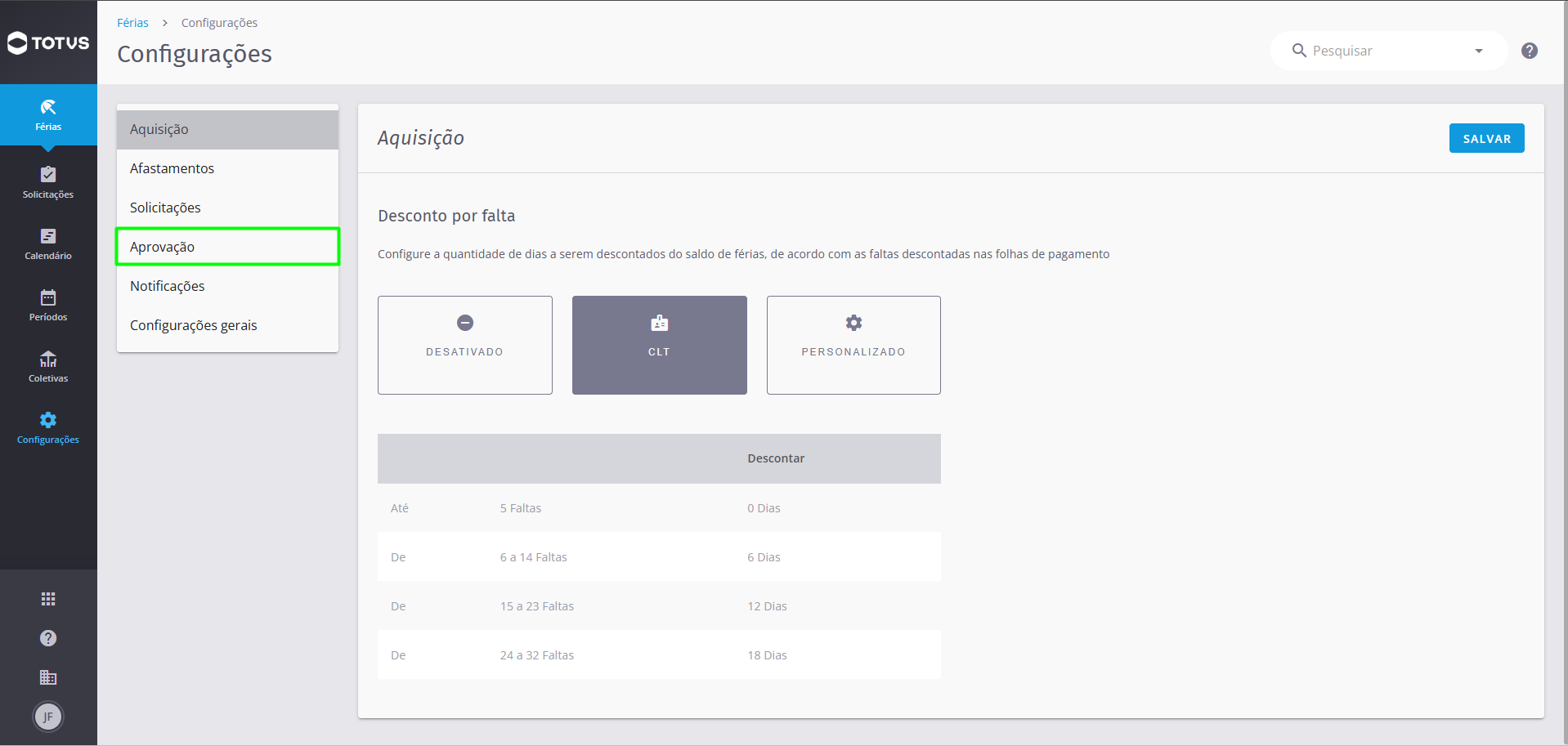The image size is (1568, 746).
Task: Open the Aquisição settings tab
Action: (x=227, y=129)
